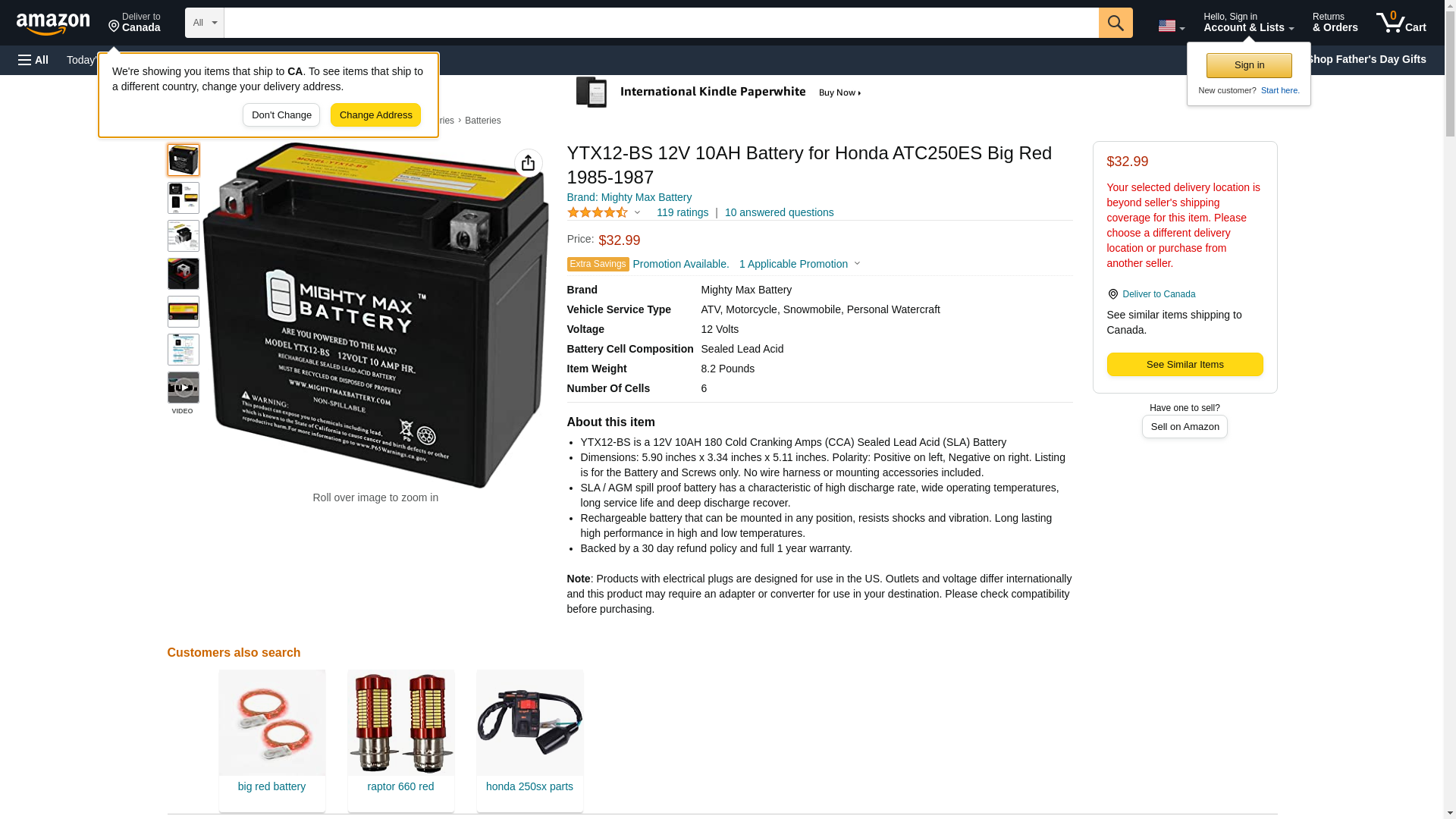Image resolution: width=1456 pixels, height=819 pixels.
Task: Click the Deliver to Canada location icon
Action: (x=1112, y=294)
